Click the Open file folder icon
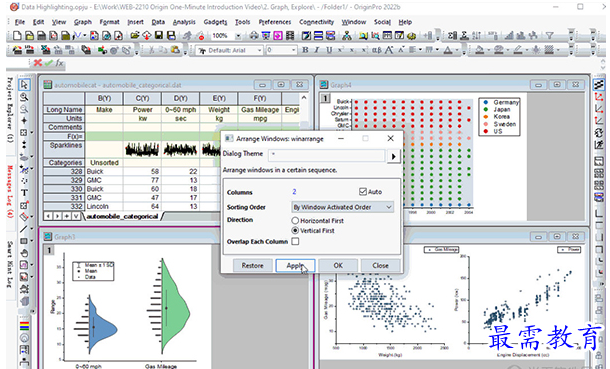The image size is (610, 369). tap(134, 36)
